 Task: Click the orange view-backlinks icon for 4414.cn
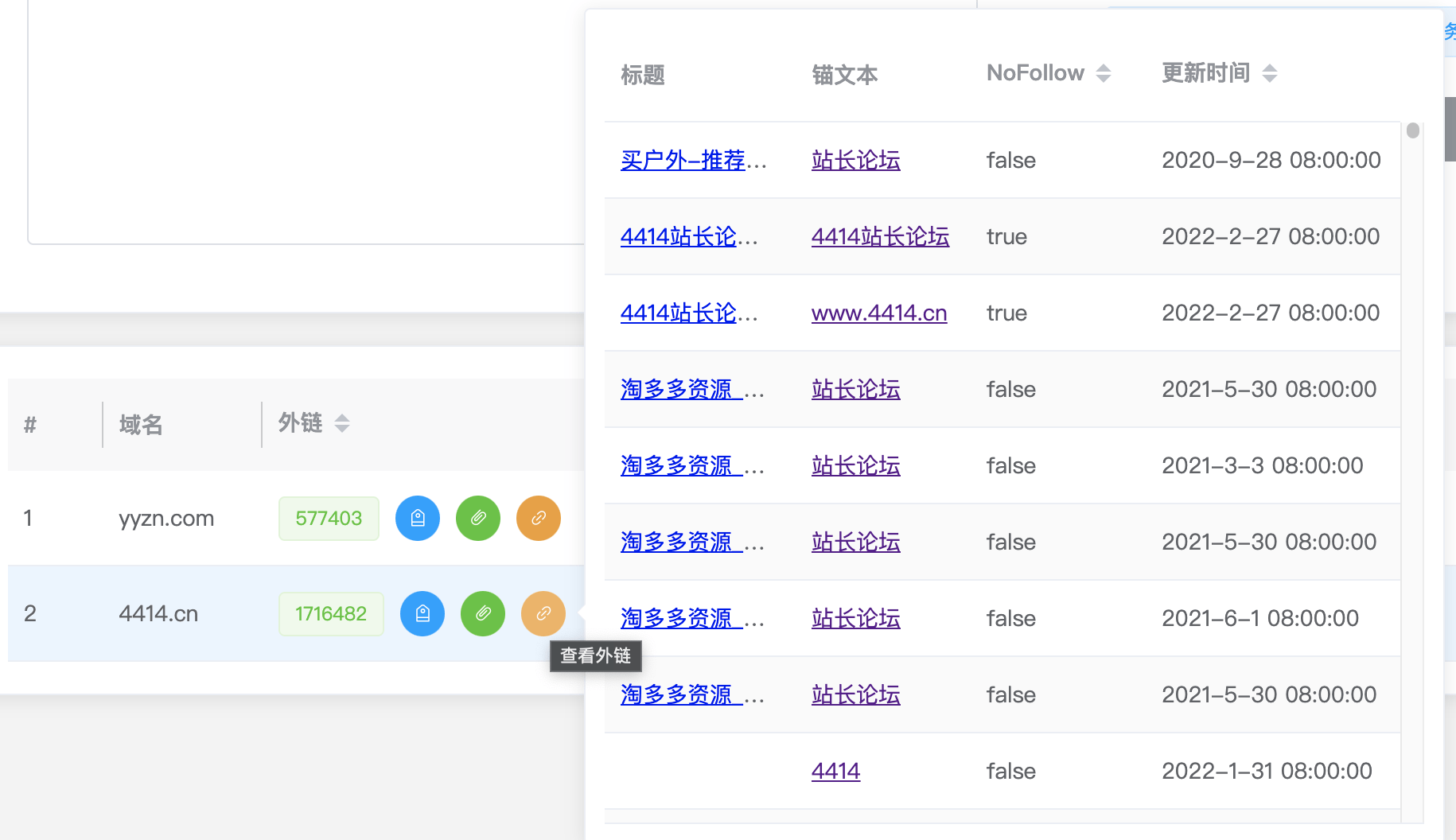click(x=543, y=614)
